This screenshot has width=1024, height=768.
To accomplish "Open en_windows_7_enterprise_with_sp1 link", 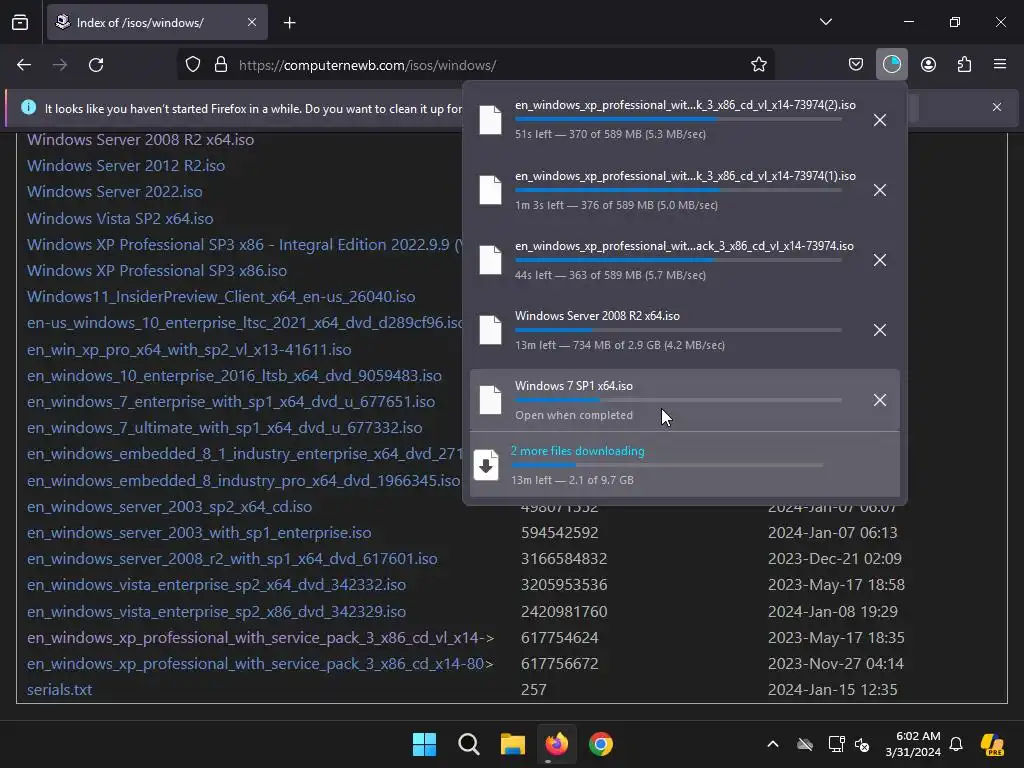I will pos(231,402).
